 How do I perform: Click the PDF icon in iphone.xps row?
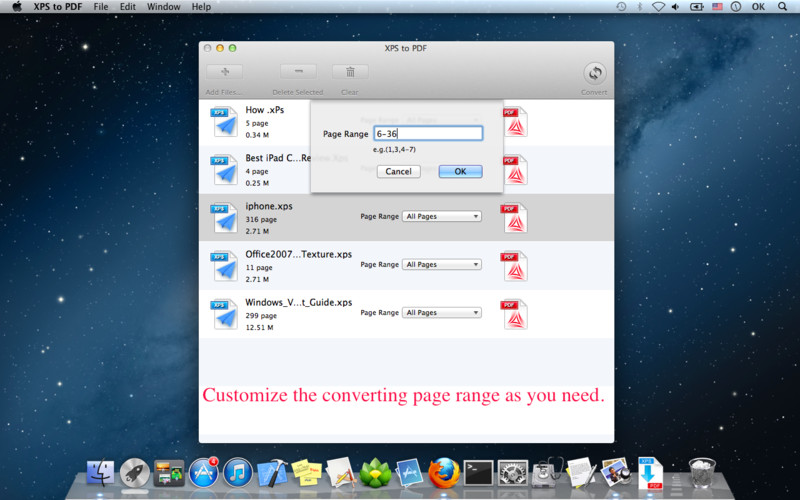tap(514, 218)
